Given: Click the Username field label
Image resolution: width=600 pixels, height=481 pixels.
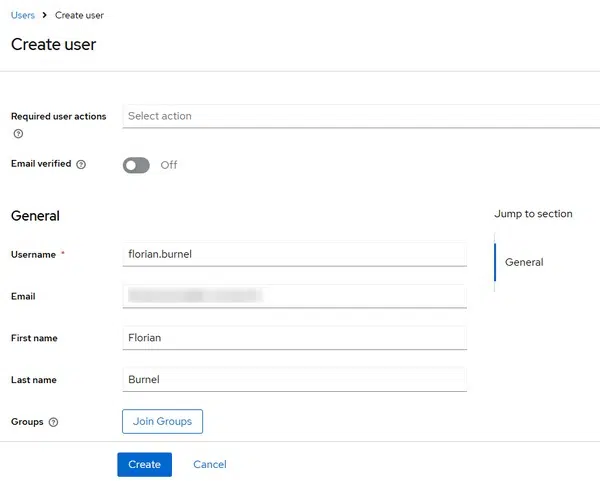Looking at the screenshot, I should 33,255.
